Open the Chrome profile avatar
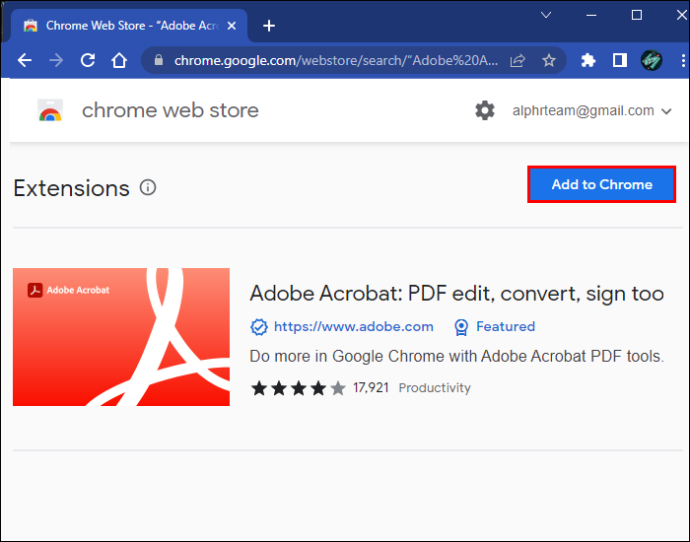Viewport: 690px width, 542px height. point(651,60)
